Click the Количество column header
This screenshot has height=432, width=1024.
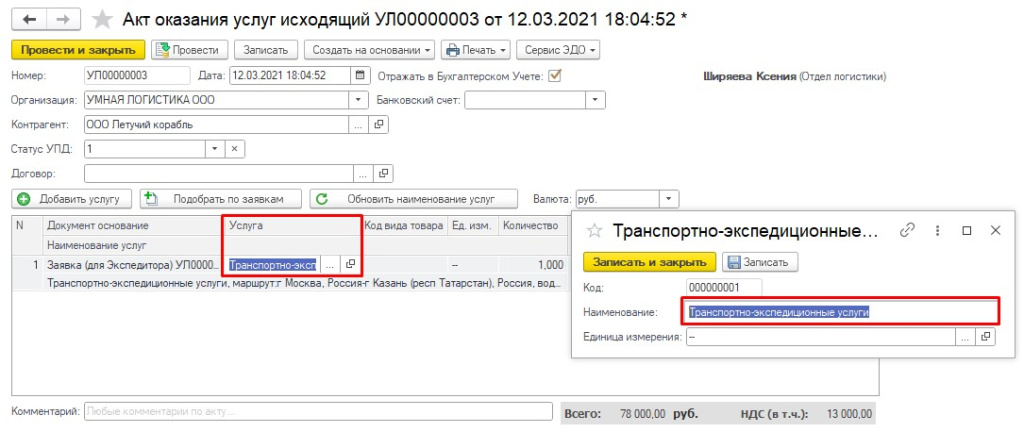pyautogui.click(x=533, y=226)
